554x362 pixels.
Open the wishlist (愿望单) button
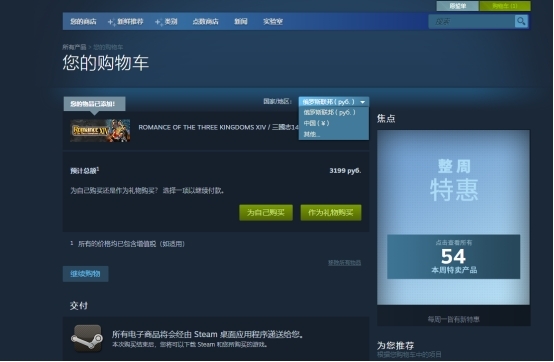coord(458,6)
